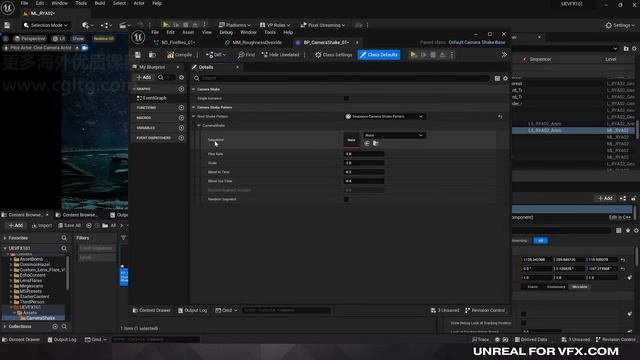
Task: Add a new macro with MACROS plus icon
Action: (x=181, y=118)
